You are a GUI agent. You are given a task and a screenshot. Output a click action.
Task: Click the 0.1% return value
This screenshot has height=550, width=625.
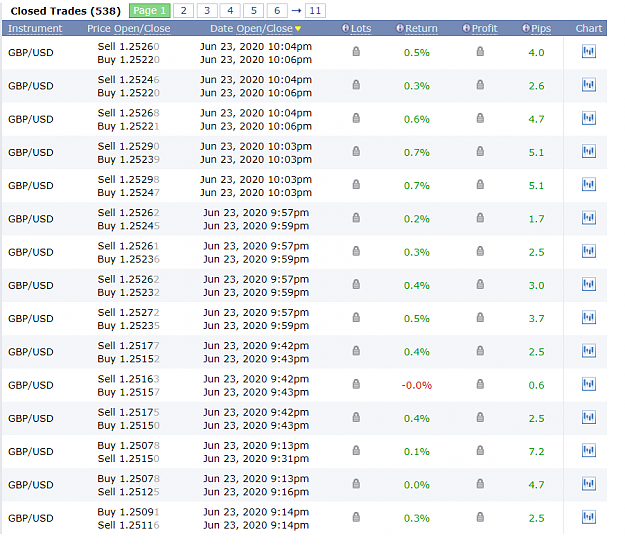pos(417,452)
